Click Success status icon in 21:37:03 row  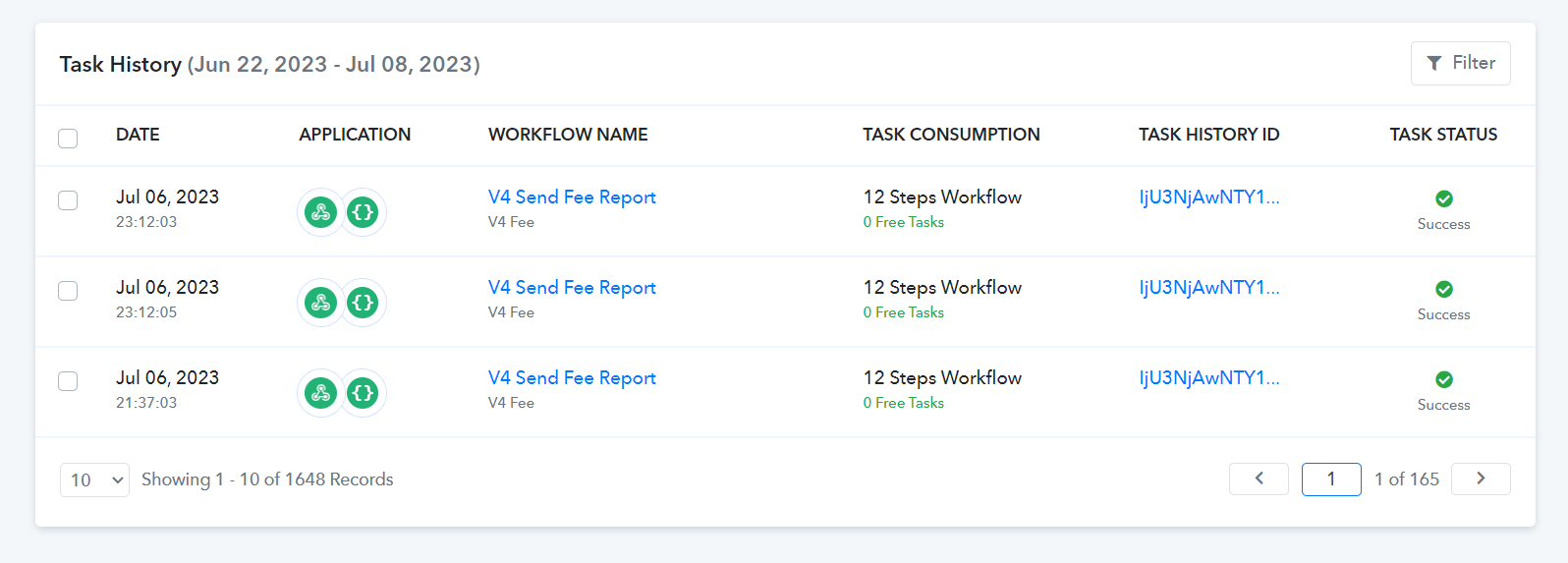tap(1443, 379)
